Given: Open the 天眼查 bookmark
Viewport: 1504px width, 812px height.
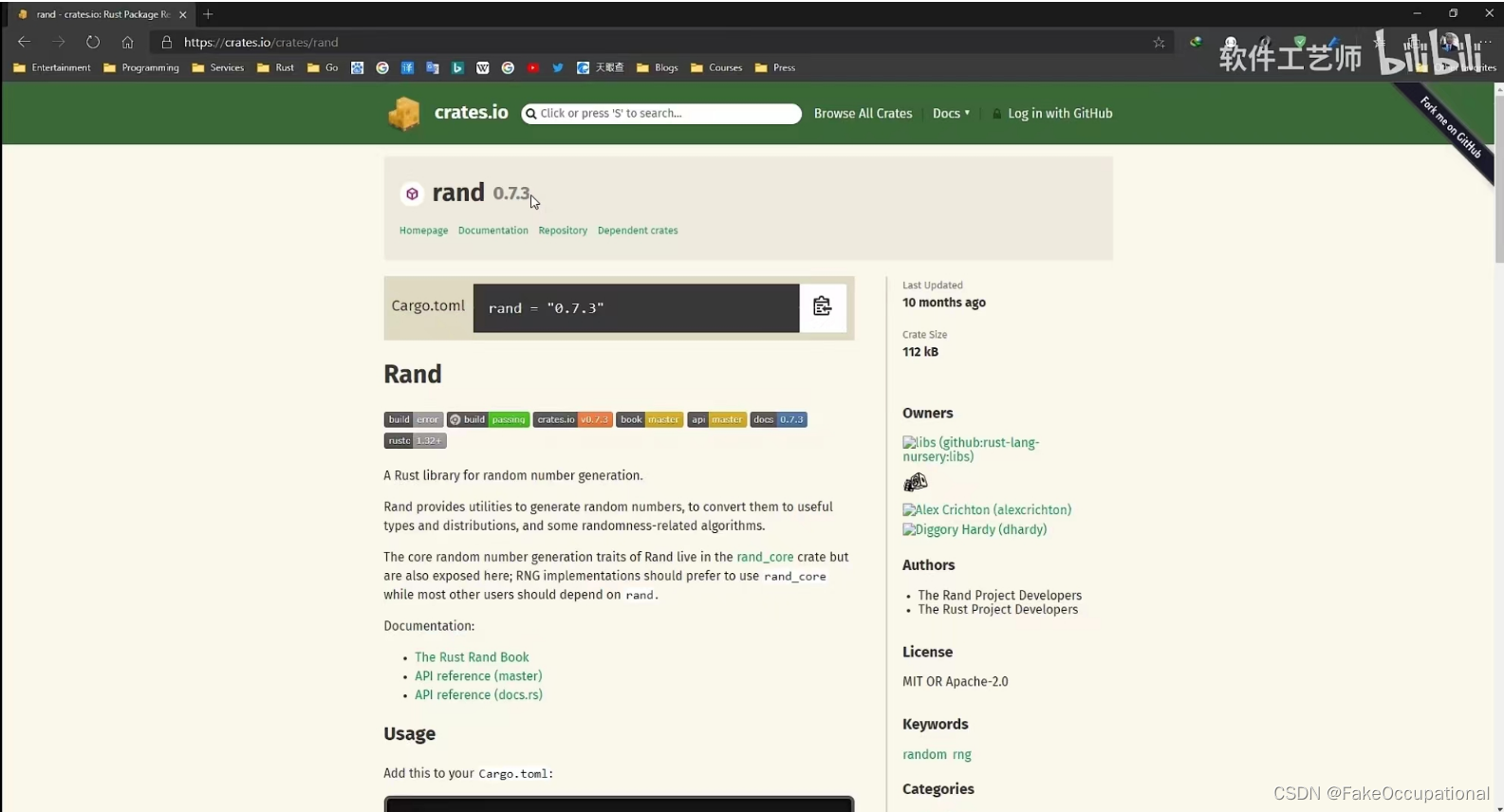Looking at the screenshot, I should [600, 67].
